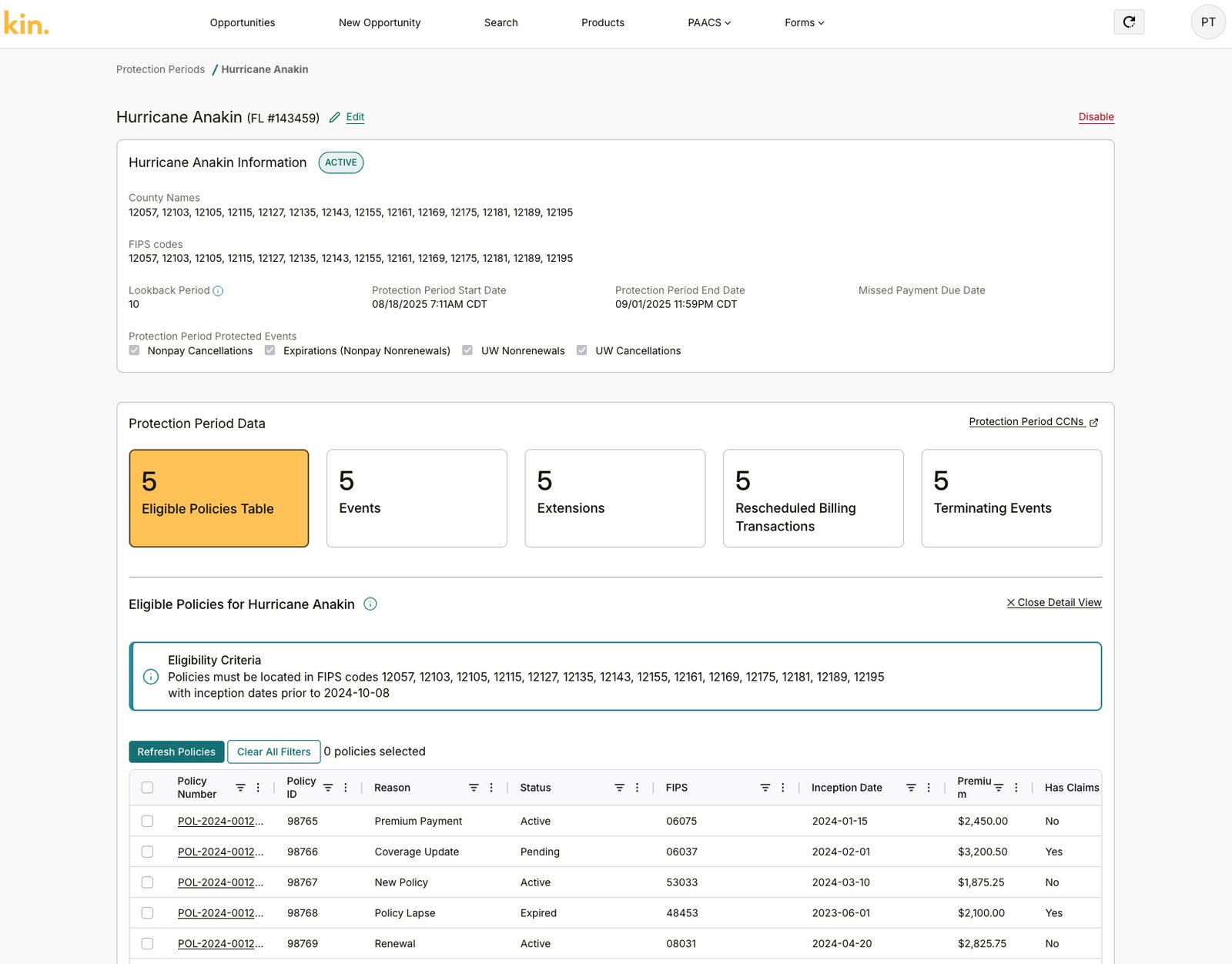Click the Refresh Policies button

[x=176, y=752]
